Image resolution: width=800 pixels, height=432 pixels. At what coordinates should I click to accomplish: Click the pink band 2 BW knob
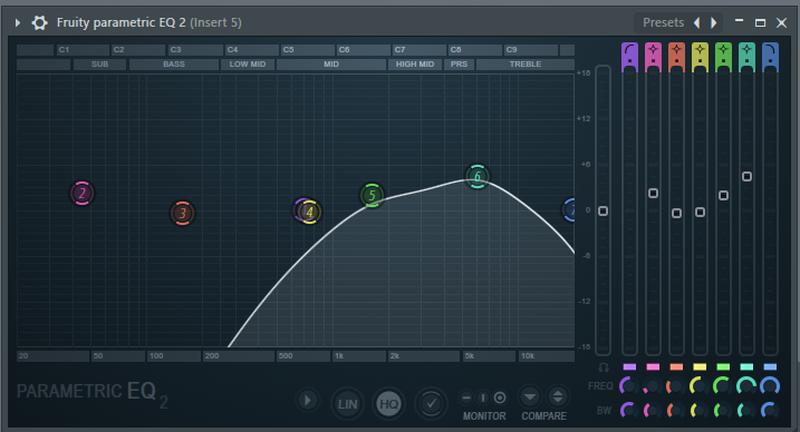point(652,410)
